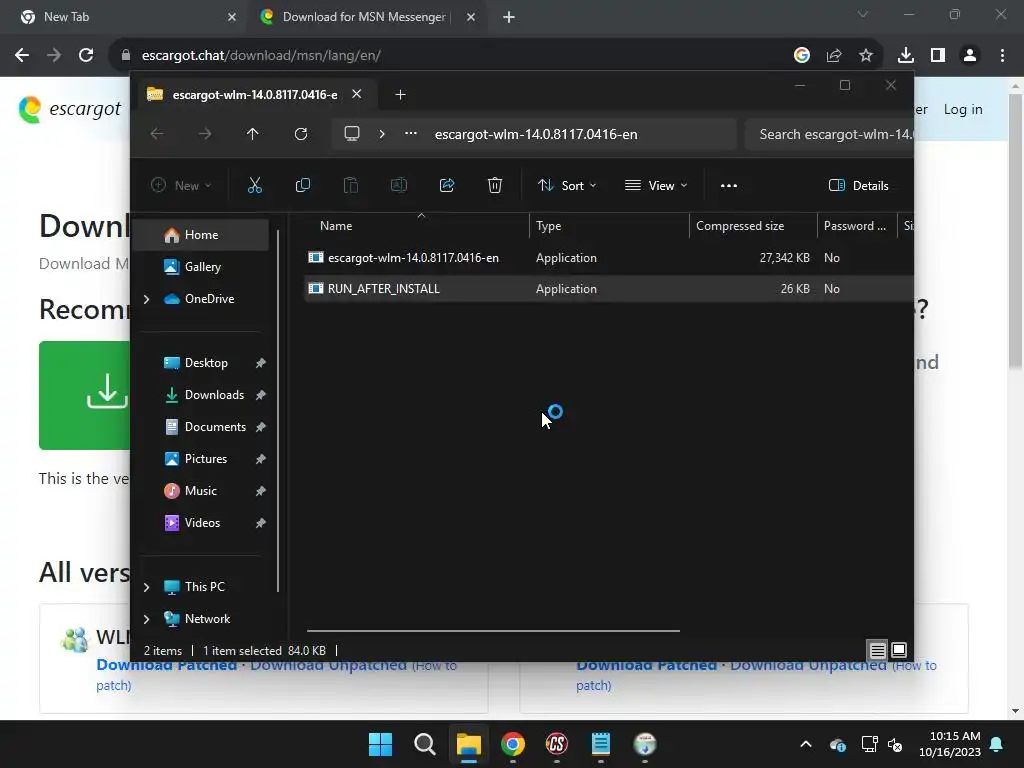Expand the This PC tree node
Image resolution: width=1024 pixels, height=768 pixels.
pyautogui.click(x=146, y=587)
